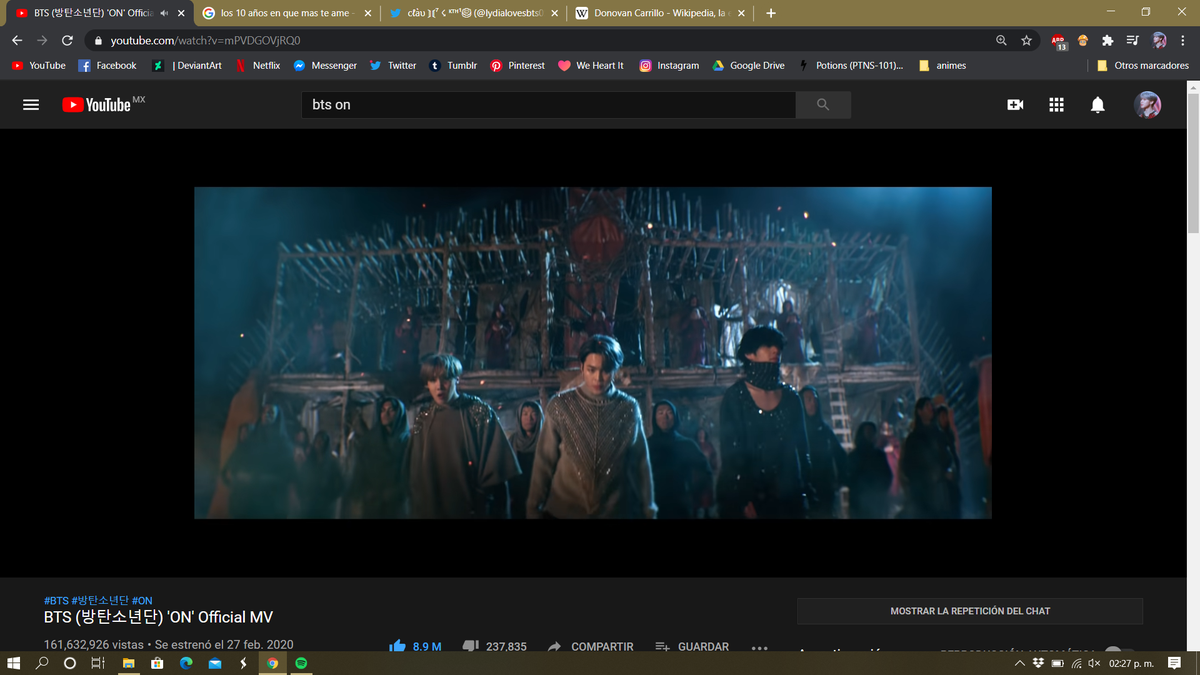Open the Google Drive bookmark
The height and width of the screenshot is (675, 1200).
pyautogui.click(x=748, y=65)
